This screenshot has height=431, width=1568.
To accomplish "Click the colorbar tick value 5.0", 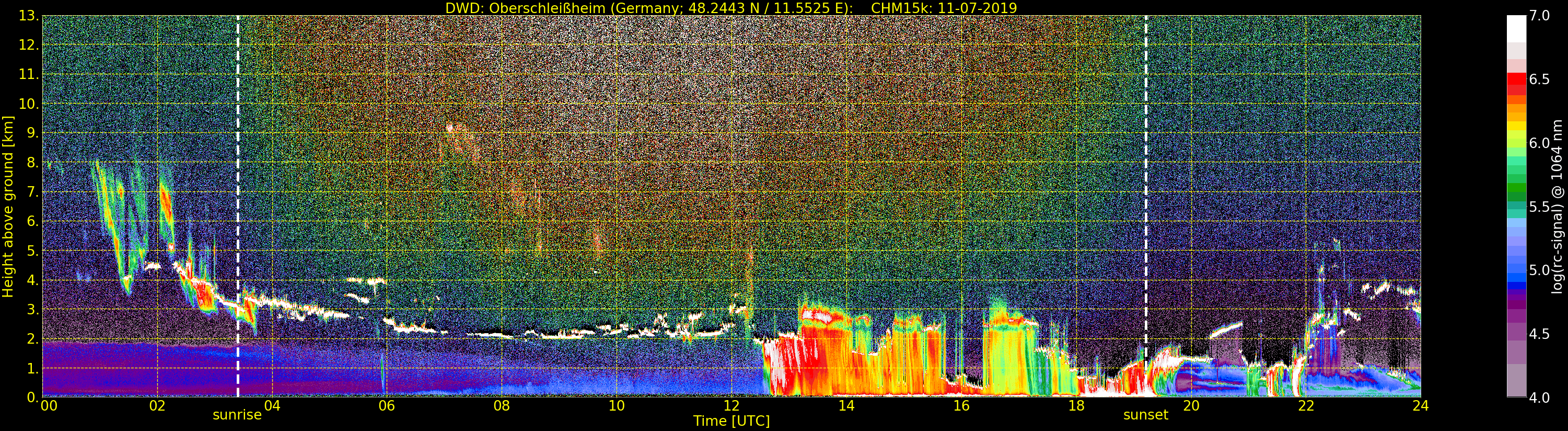I will click(1539, 270).
